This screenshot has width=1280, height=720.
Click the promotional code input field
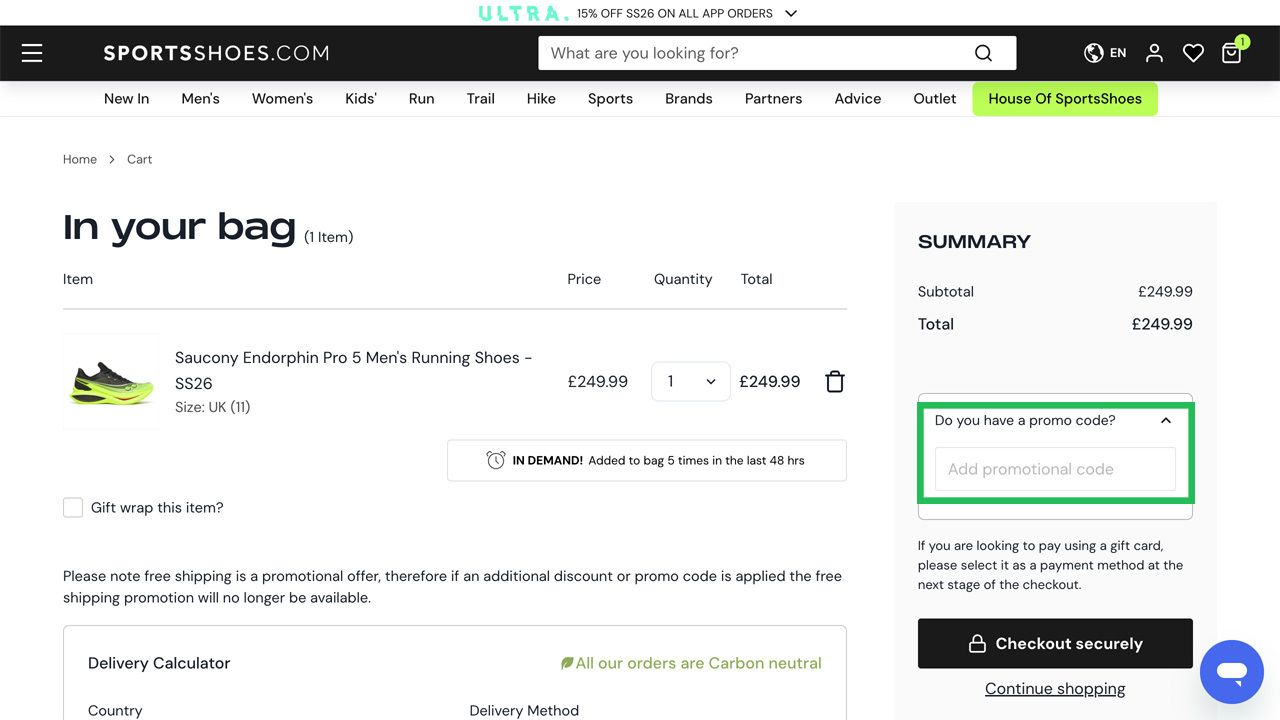[1055, 469]
